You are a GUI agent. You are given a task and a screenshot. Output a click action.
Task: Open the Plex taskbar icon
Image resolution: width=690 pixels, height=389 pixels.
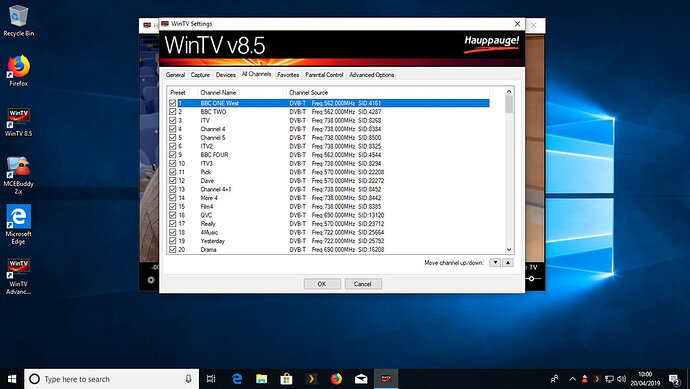tap(311, 379)
